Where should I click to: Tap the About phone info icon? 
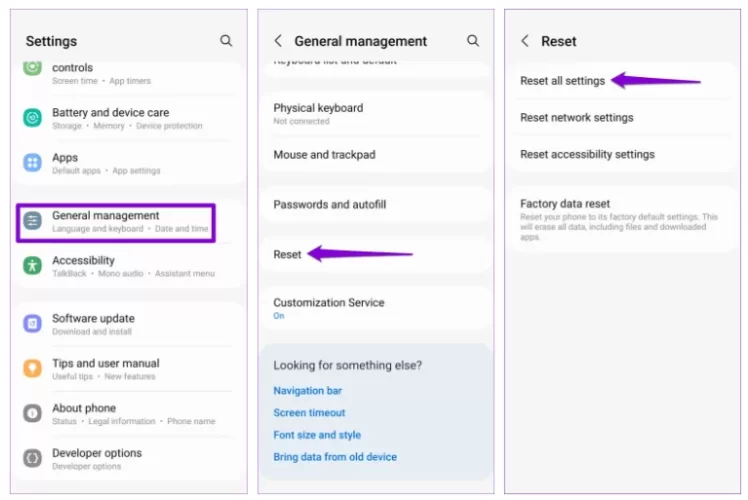click(x=33, y=414)
